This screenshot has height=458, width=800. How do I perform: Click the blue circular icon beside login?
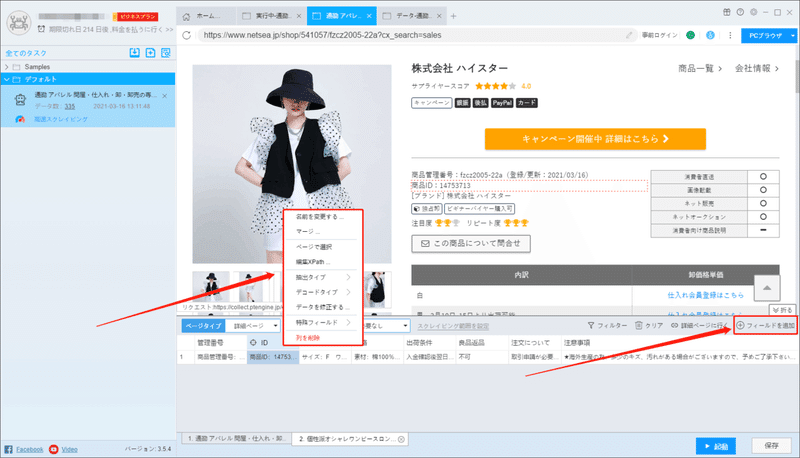click(710, 35)
